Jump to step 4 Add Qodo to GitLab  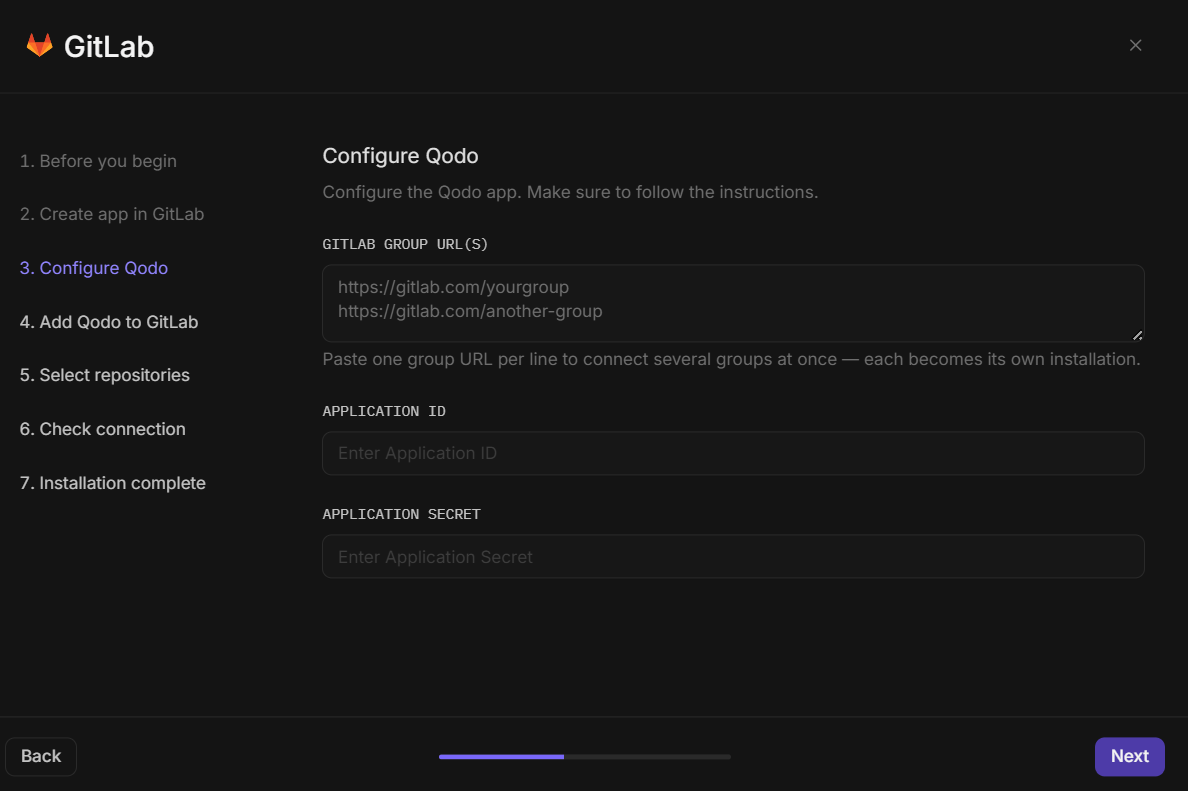click(109, 322)
